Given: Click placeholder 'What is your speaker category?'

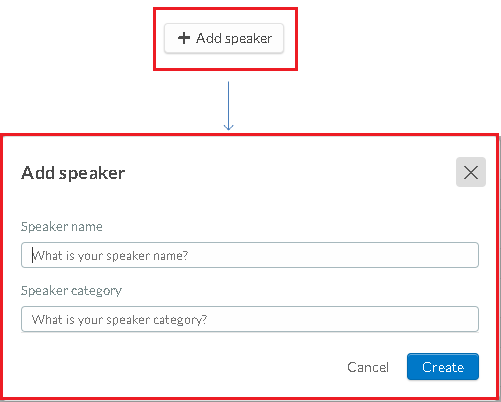Looking at the screenshot, I should (119, 320).
